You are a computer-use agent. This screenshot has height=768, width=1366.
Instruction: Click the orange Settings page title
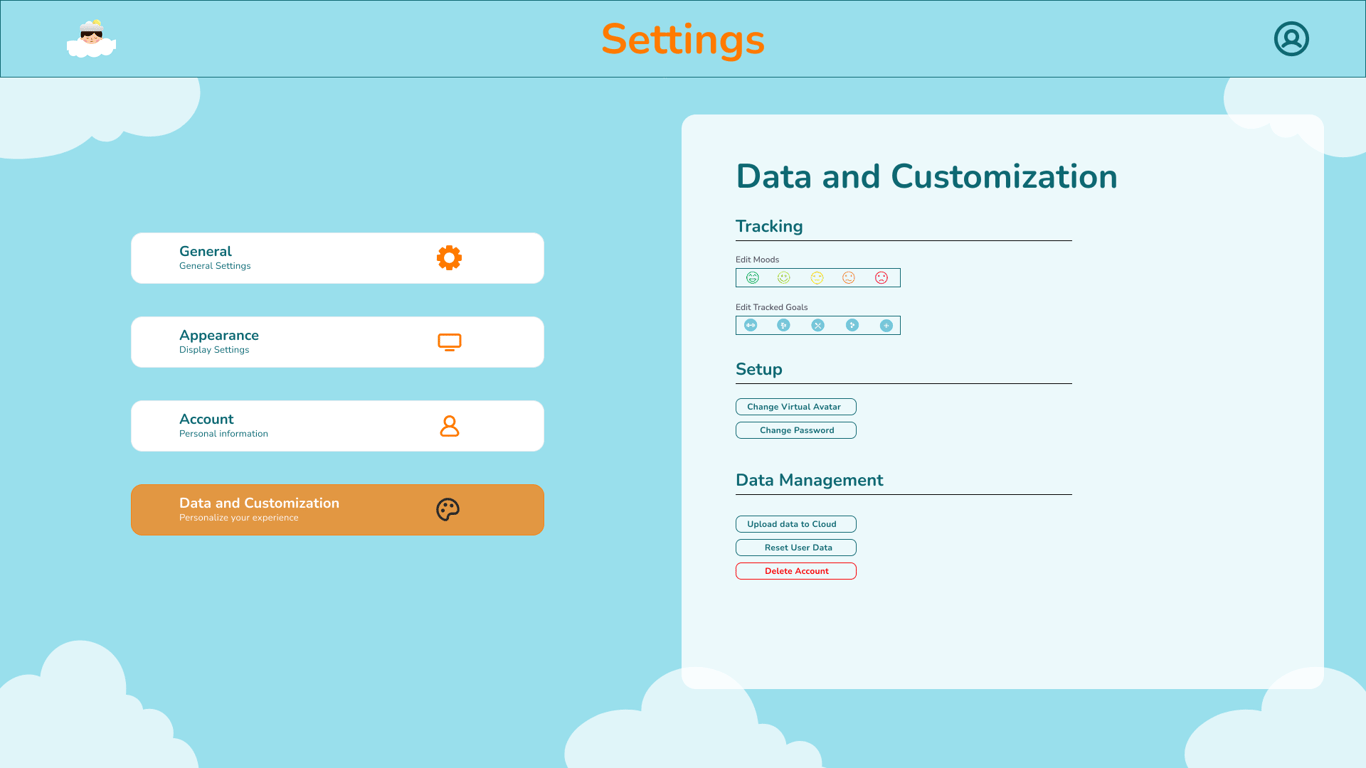[683, 39]
